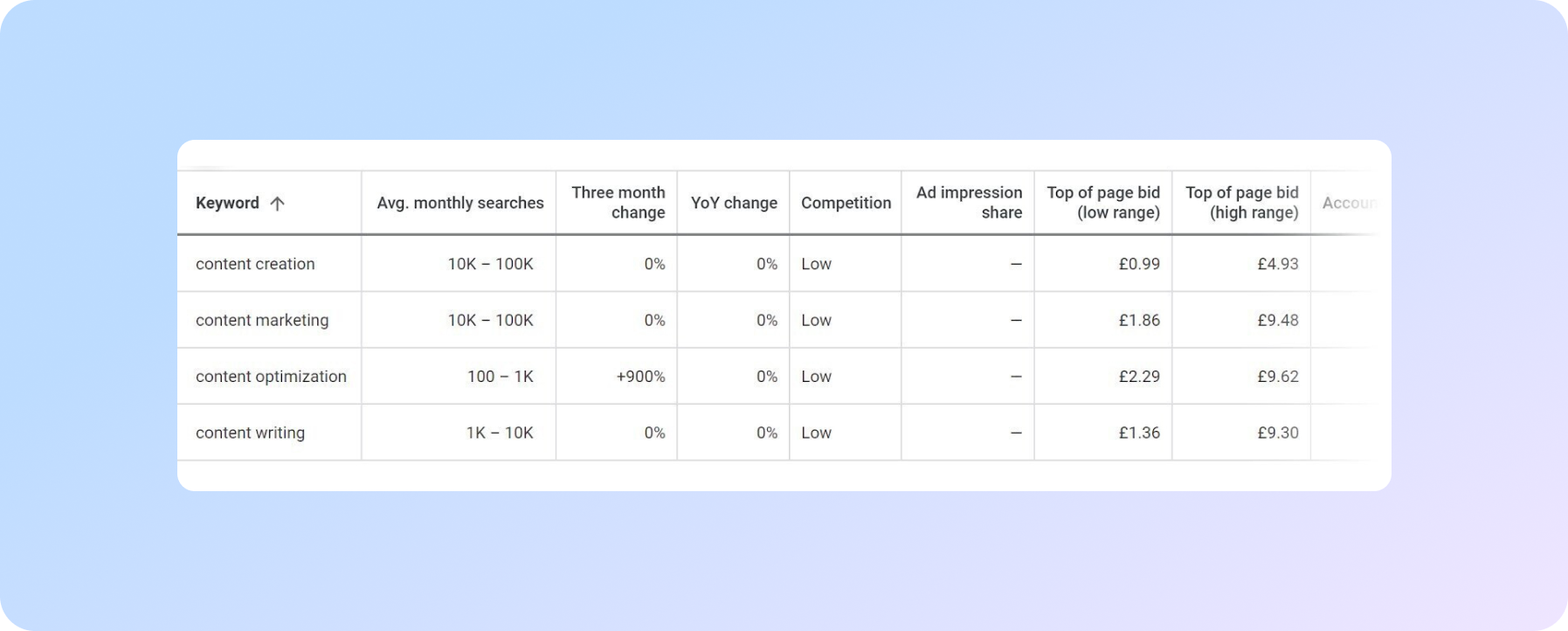This screenshot has width=1568, height=631.
Task: Sort by the Competition column header
Action: coord(845,202)
